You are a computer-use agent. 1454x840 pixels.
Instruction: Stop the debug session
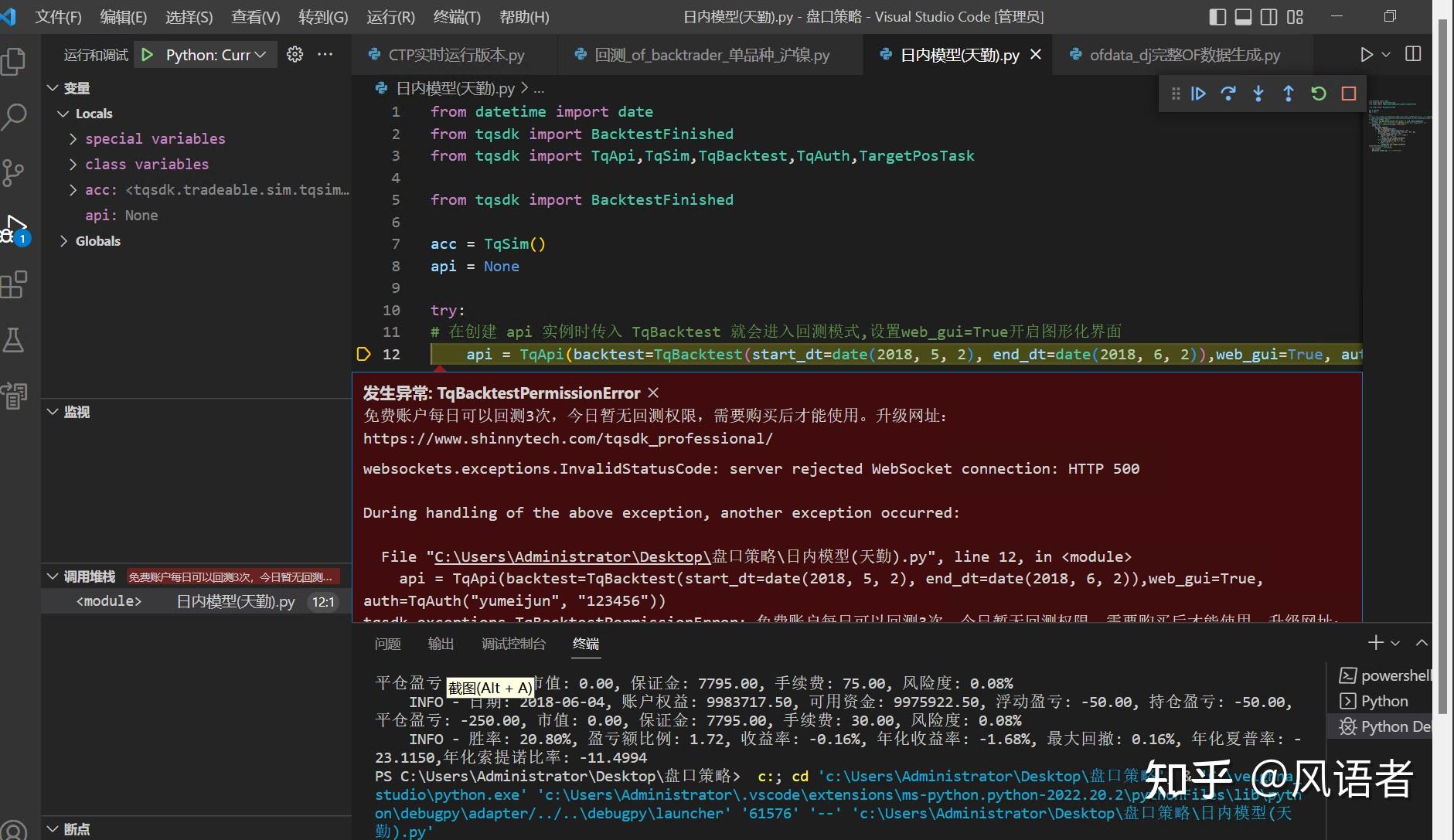[x=1349, y=94]
